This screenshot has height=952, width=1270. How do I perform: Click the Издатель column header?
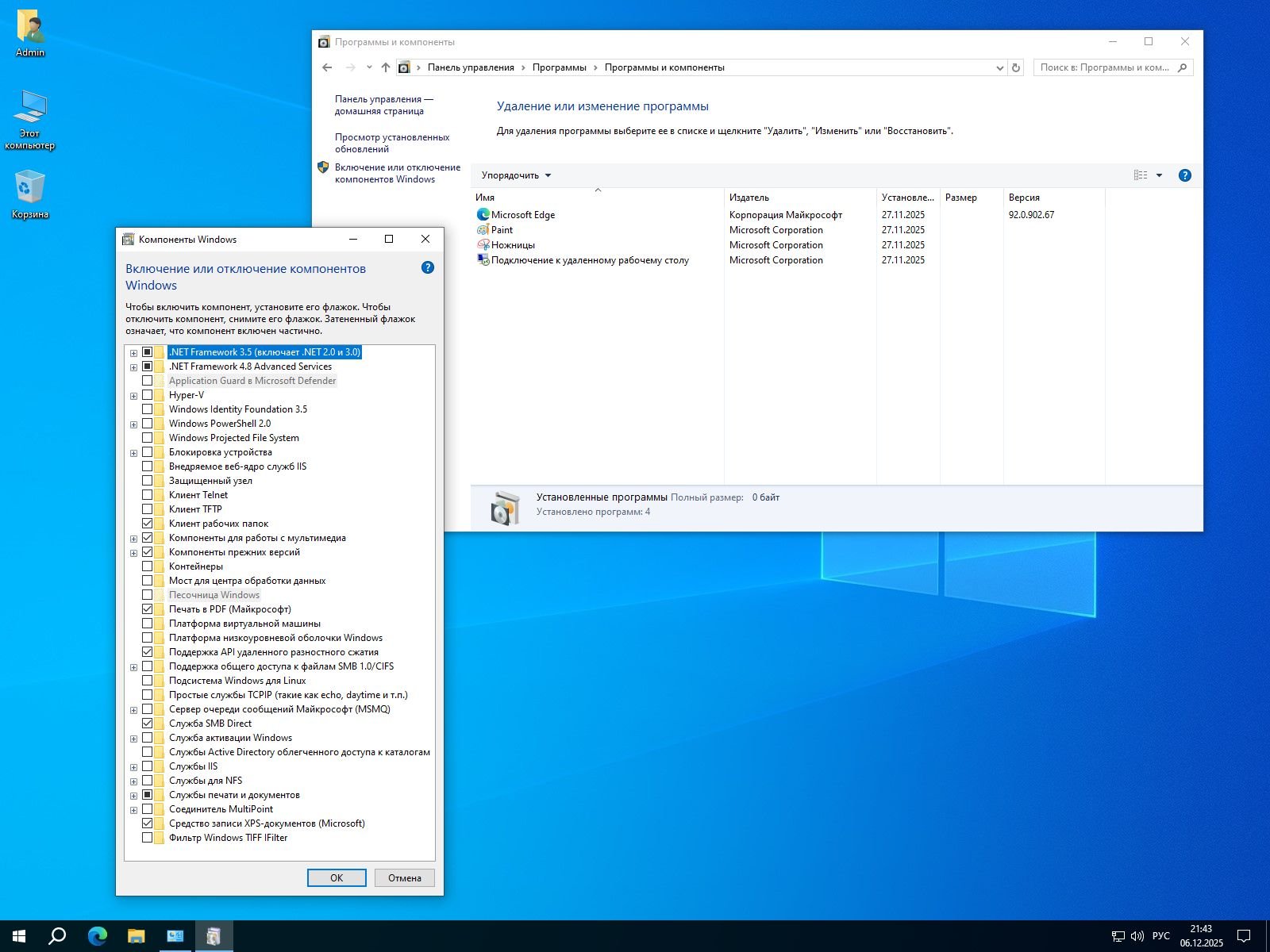pyautogui.click(x=749, y=198)
